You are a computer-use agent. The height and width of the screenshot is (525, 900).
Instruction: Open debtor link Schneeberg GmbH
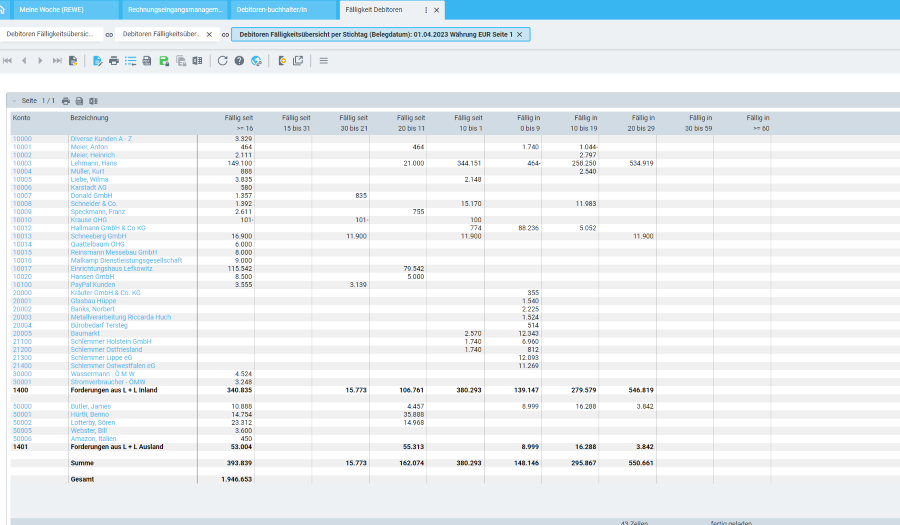point(97,236)
